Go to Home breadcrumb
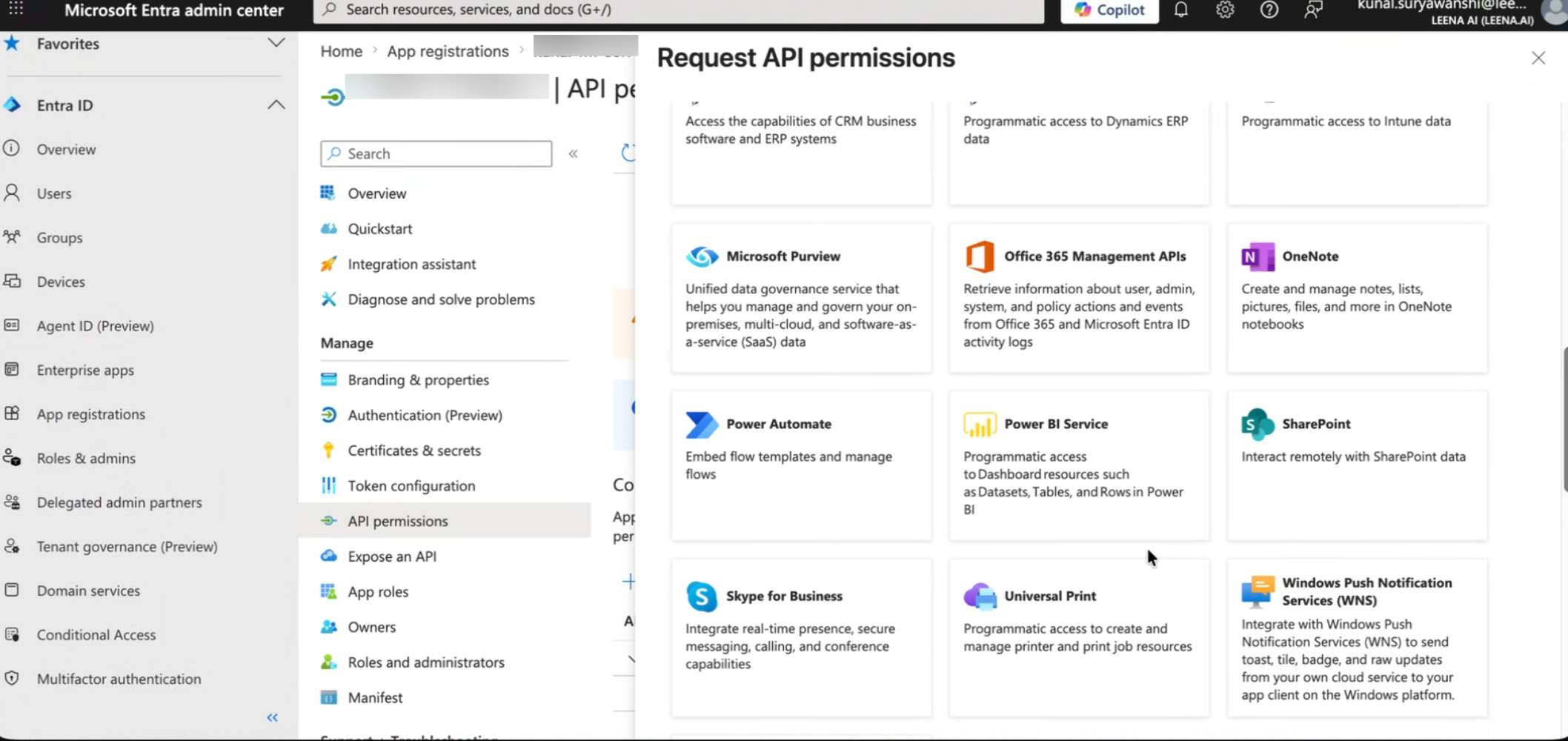Image resolution: width=1568 pixels, height=741 pixels. [x=342, y=51]
